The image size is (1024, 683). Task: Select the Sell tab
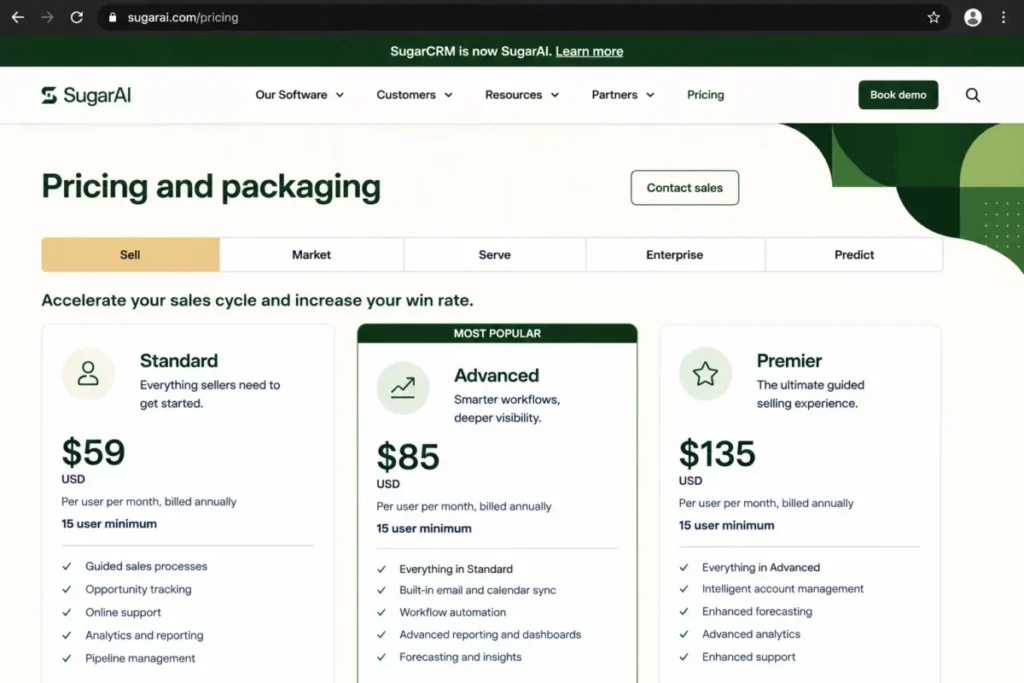(131, 255)
